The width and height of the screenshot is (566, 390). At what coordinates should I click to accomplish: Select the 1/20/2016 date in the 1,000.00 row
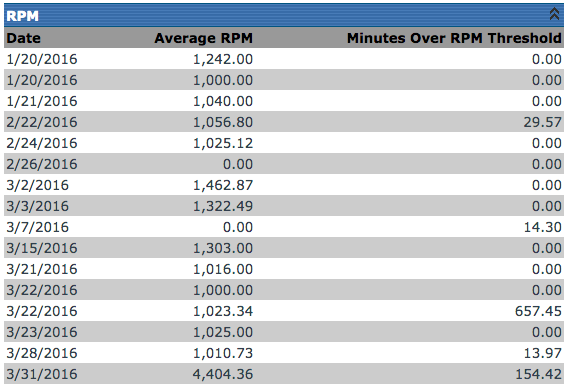pos(42,80)
